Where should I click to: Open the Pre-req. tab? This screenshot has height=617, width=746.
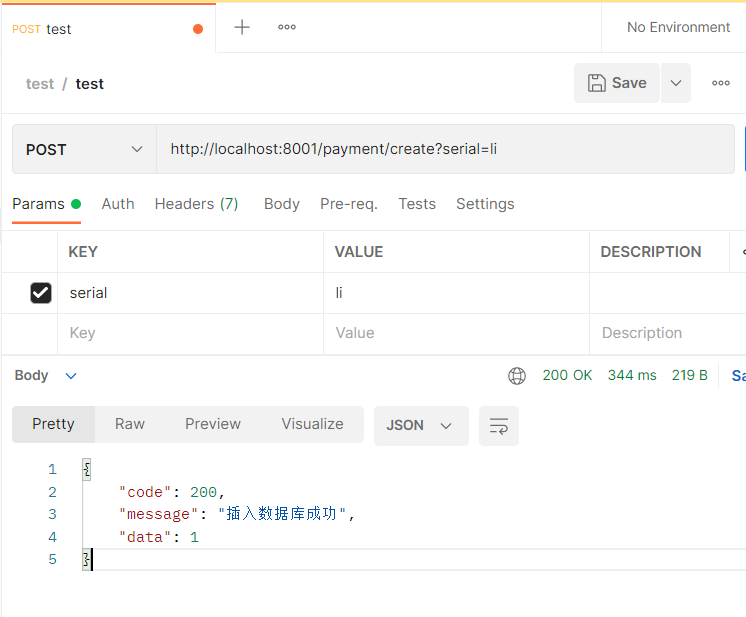coord(349,204)
